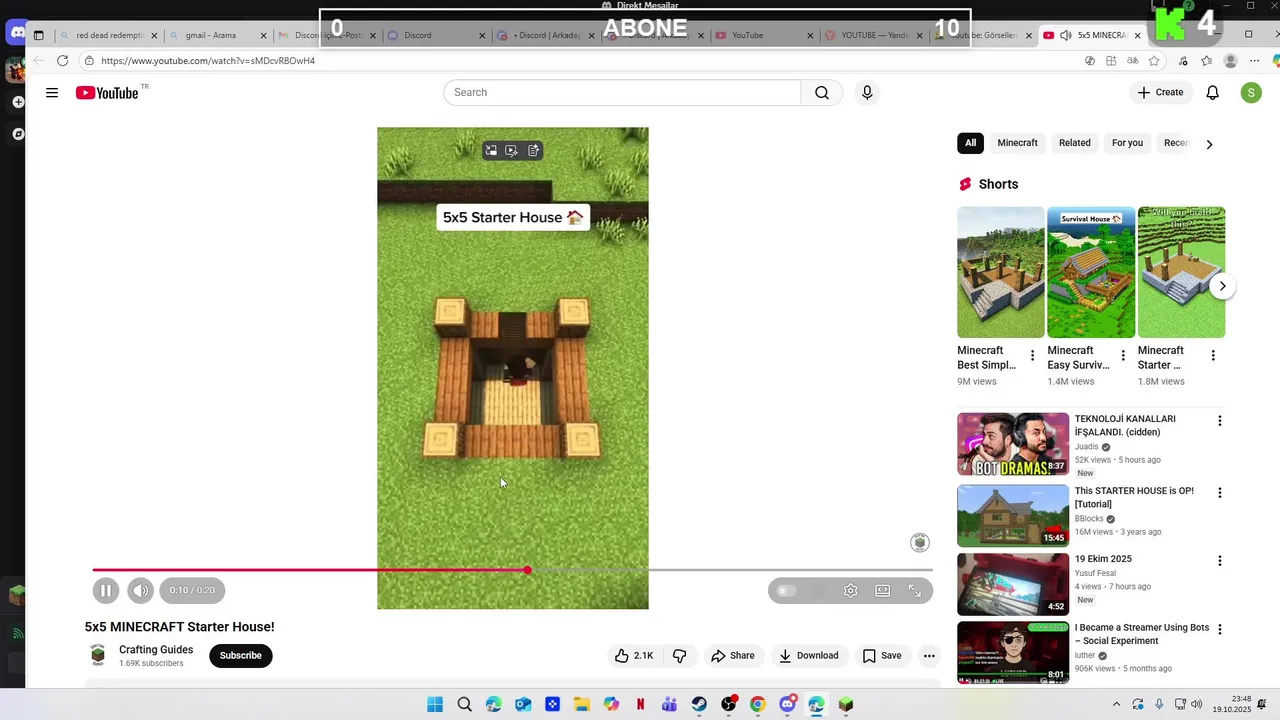
Task: Open Google Chrome from taskbar
Action: pos(758,705)
